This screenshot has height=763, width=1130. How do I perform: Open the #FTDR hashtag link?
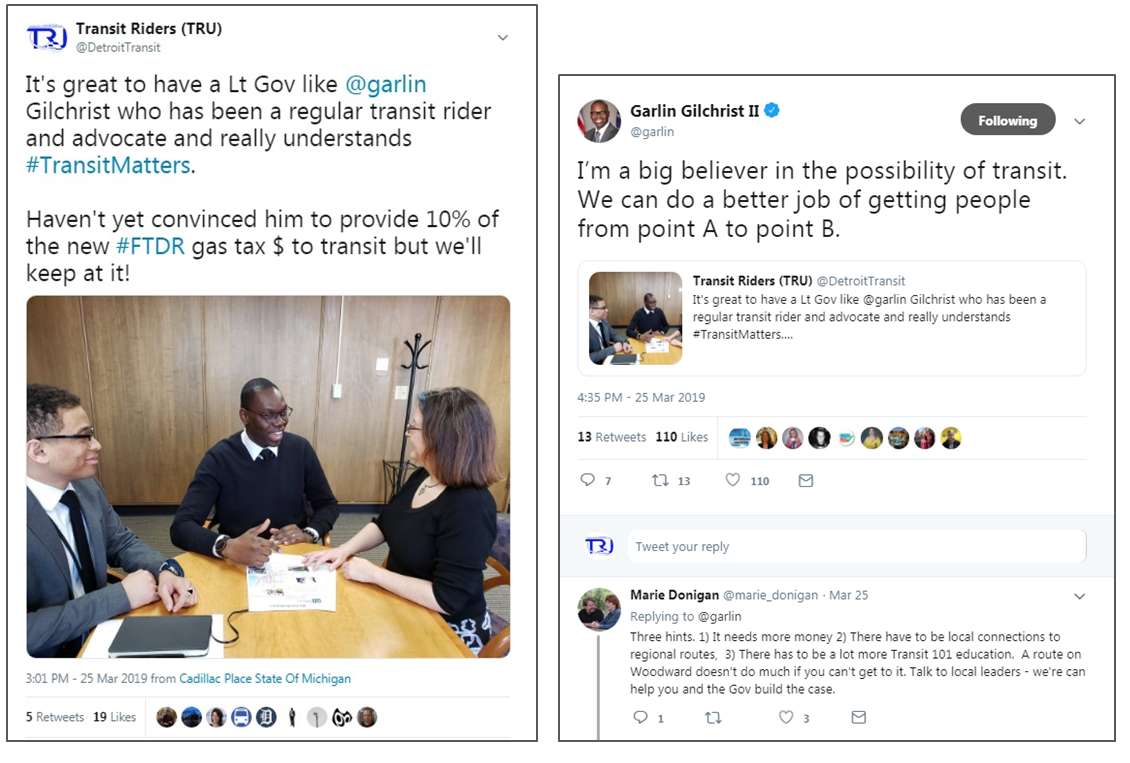pos(151,246)
